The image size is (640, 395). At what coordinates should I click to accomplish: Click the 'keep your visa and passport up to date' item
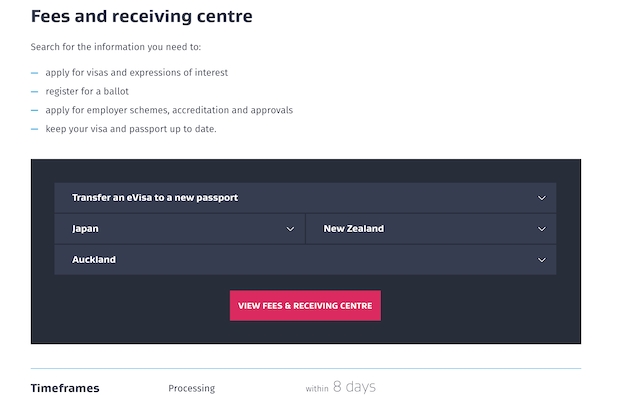pyautogui.click(x=131, y=129)
